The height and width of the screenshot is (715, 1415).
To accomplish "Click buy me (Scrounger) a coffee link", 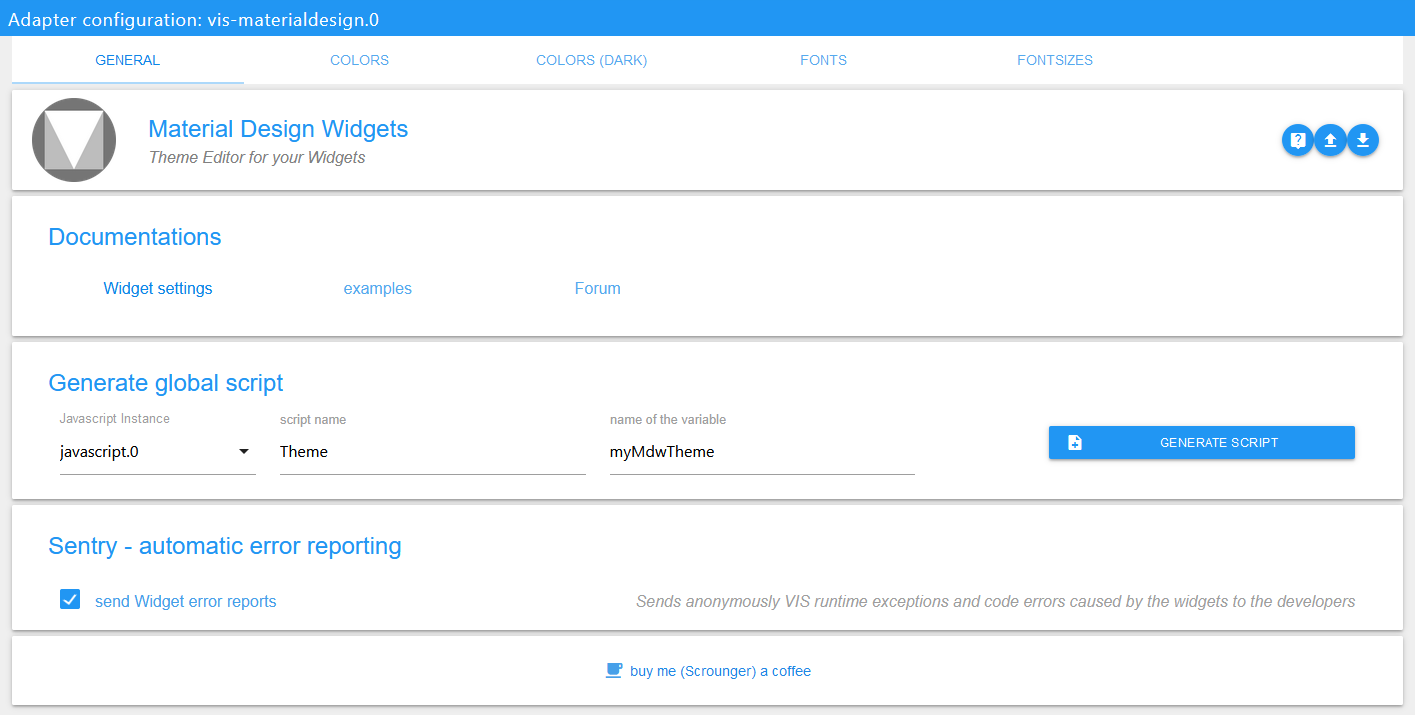I will coord(720,671).
